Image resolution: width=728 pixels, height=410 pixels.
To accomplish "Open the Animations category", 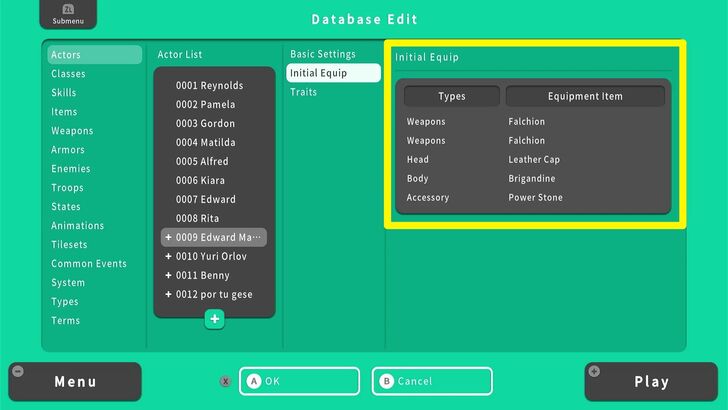I will (x=78, y=226).
